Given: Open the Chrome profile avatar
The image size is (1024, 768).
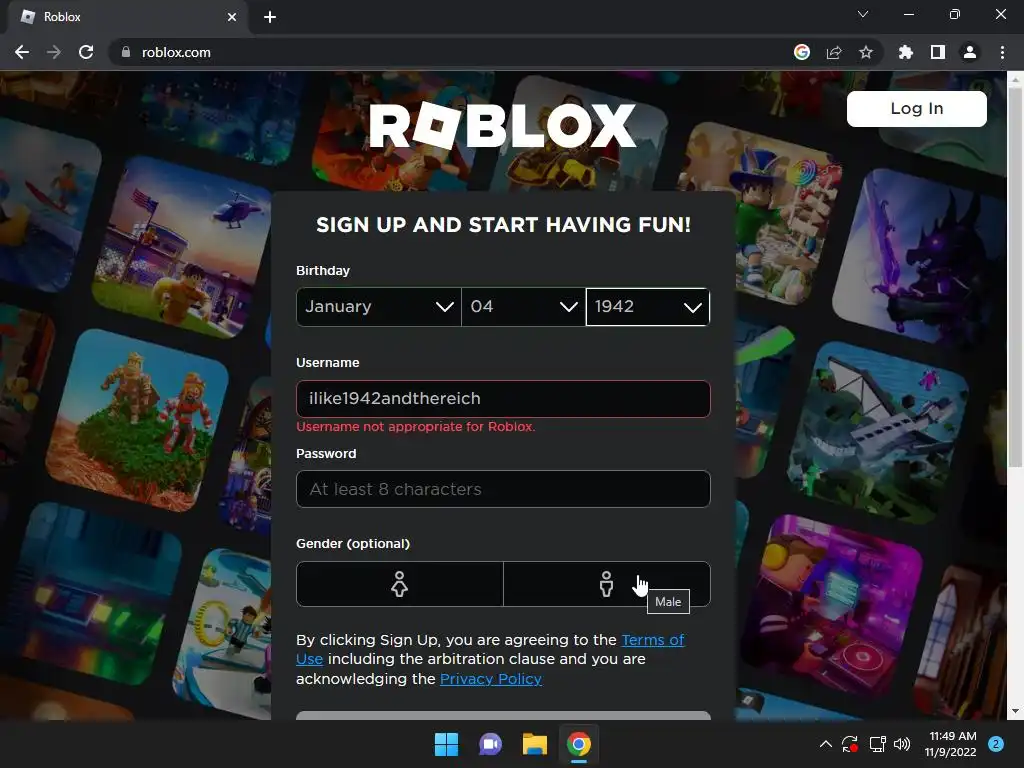Looking at the screenshot, I should pyautogui.click(x=970, y=52).
